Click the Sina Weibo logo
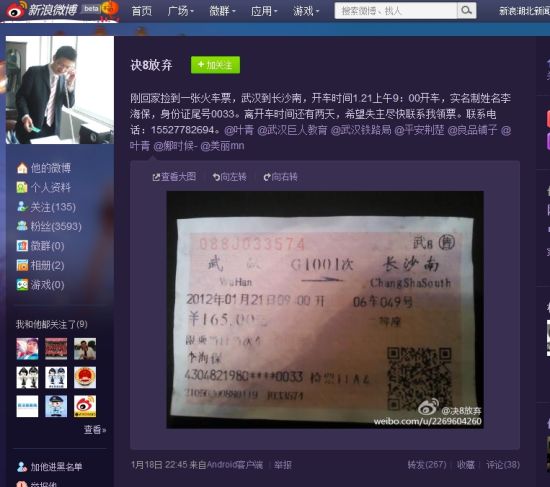Viewport: 550px width, 487px height. pos(42,10)
